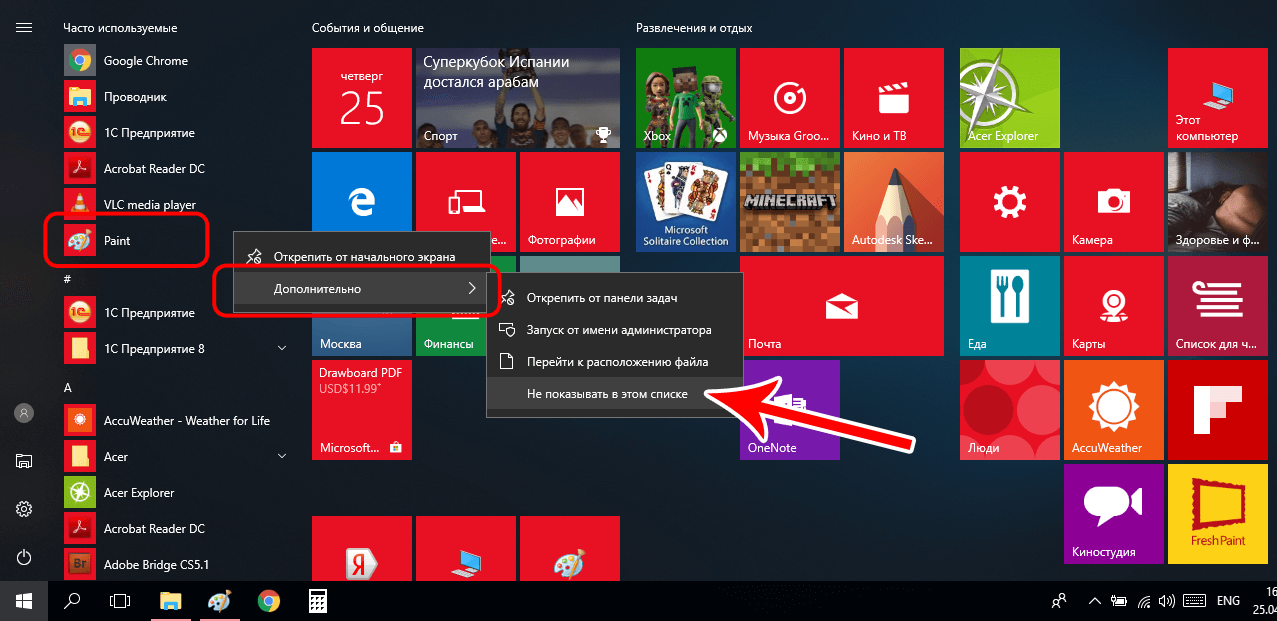Open the Xbox tile
This screenshot has height=621, width=1277.
coord(685,99)
